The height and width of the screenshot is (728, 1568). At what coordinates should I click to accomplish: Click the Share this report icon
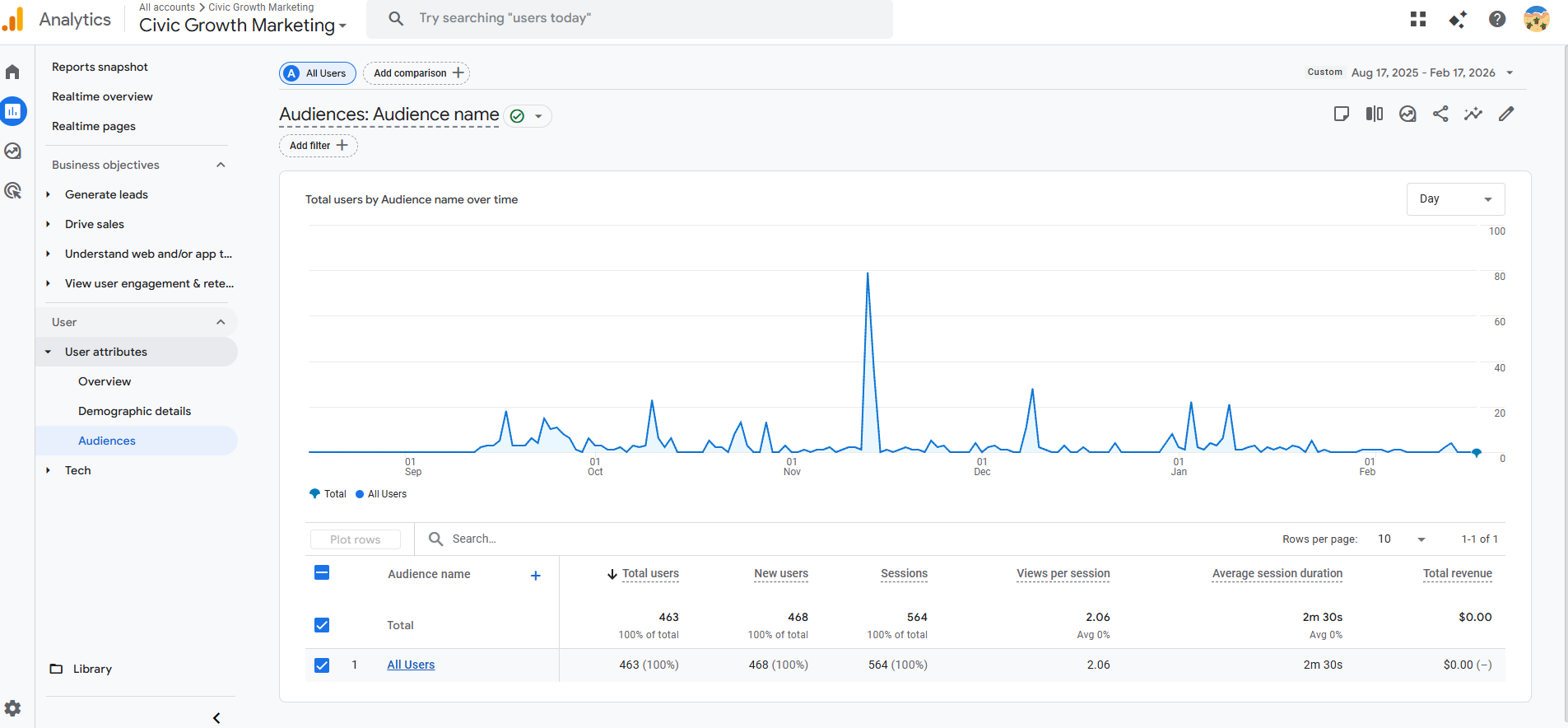(x=1440, y=114)
